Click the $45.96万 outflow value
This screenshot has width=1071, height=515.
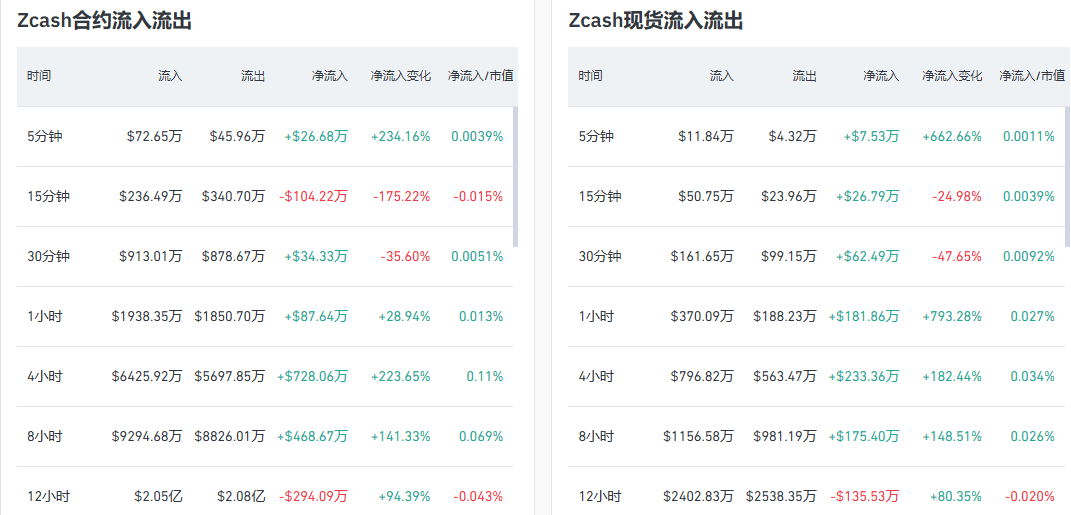click(x=237, y=137)
